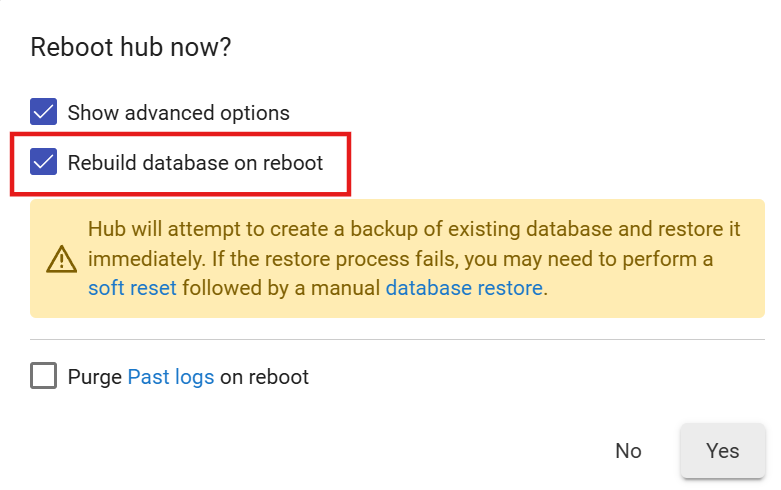Click "followed by a manual" warning text

tap(281, 289)
